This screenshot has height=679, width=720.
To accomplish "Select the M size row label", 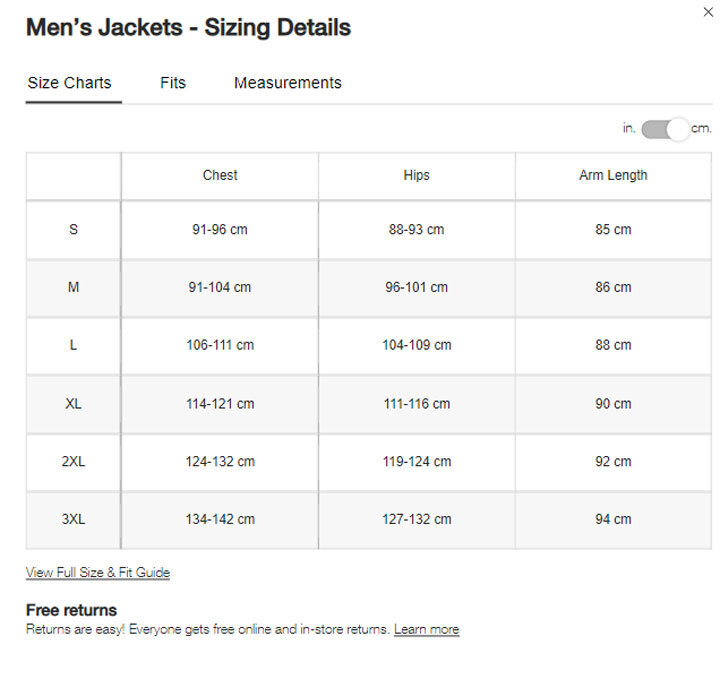I will [73, 288].
